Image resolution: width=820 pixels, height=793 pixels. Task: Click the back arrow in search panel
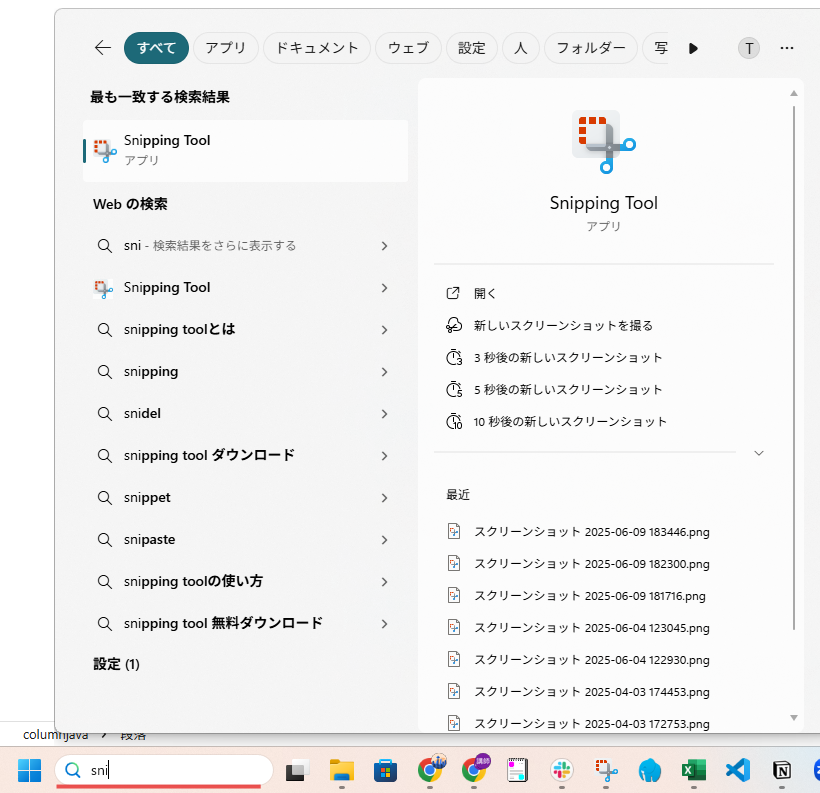tap(102, 48)
